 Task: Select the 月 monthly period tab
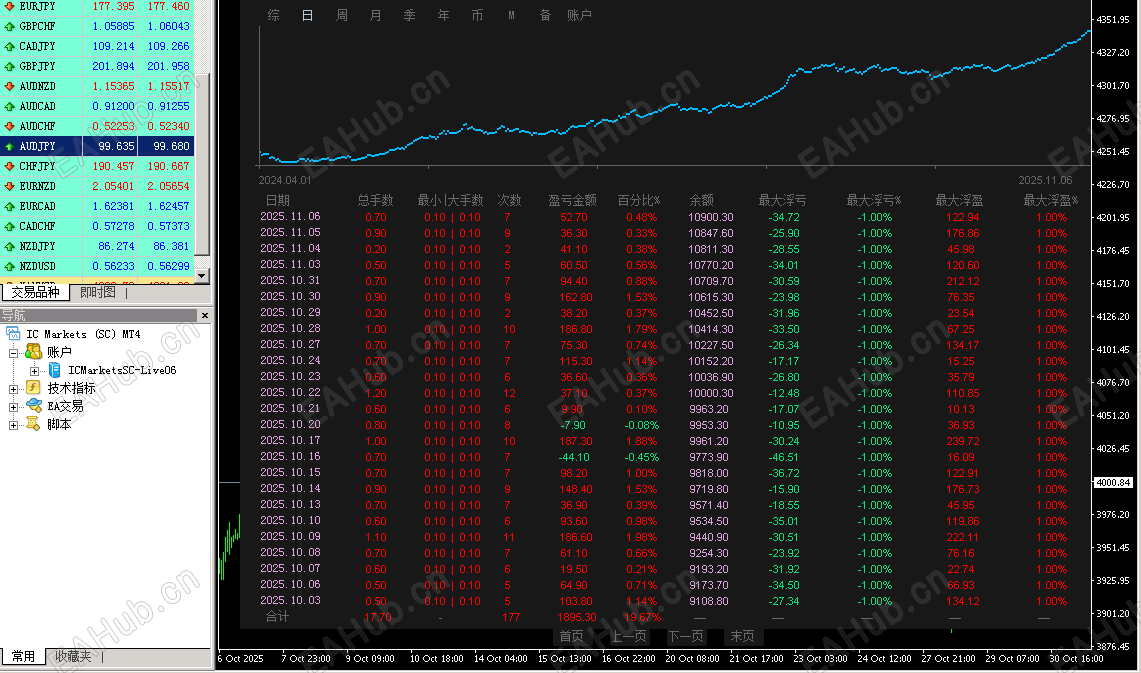tap(375, 15)
